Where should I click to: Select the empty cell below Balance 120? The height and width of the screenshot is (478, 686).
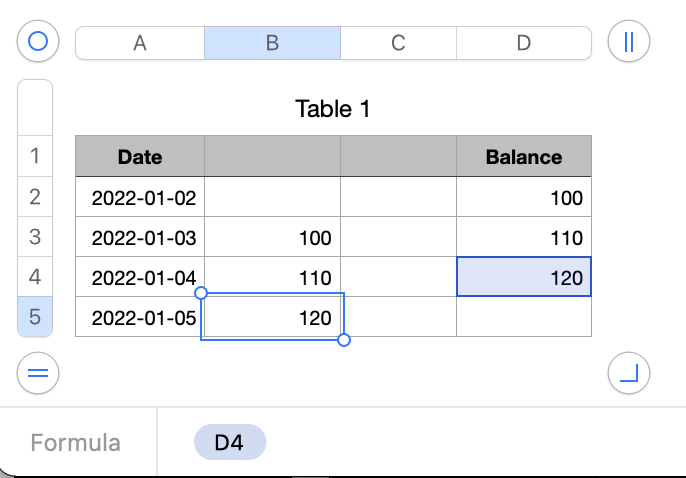tap(524, 317)
